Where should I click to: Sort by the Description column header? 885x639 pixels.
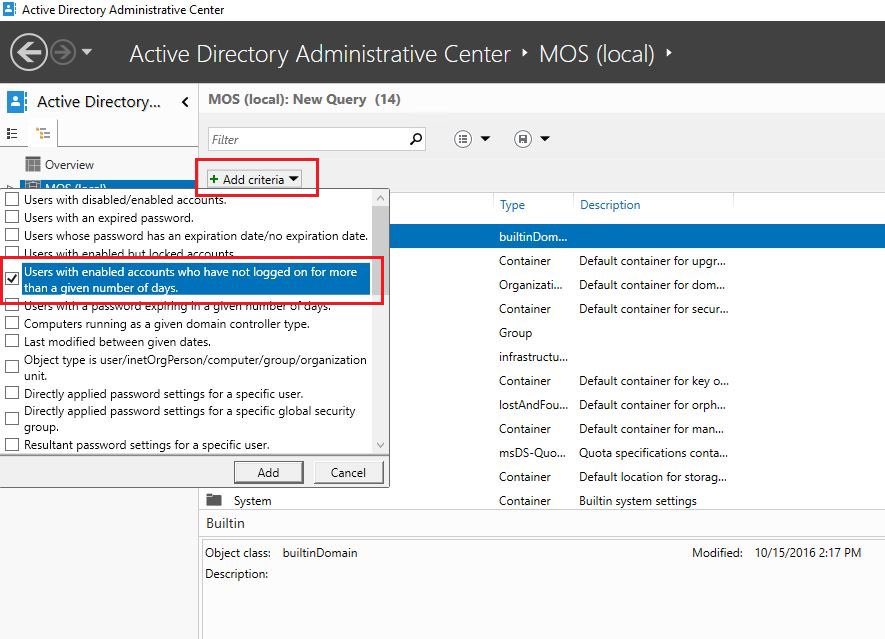tap(610, 205)
